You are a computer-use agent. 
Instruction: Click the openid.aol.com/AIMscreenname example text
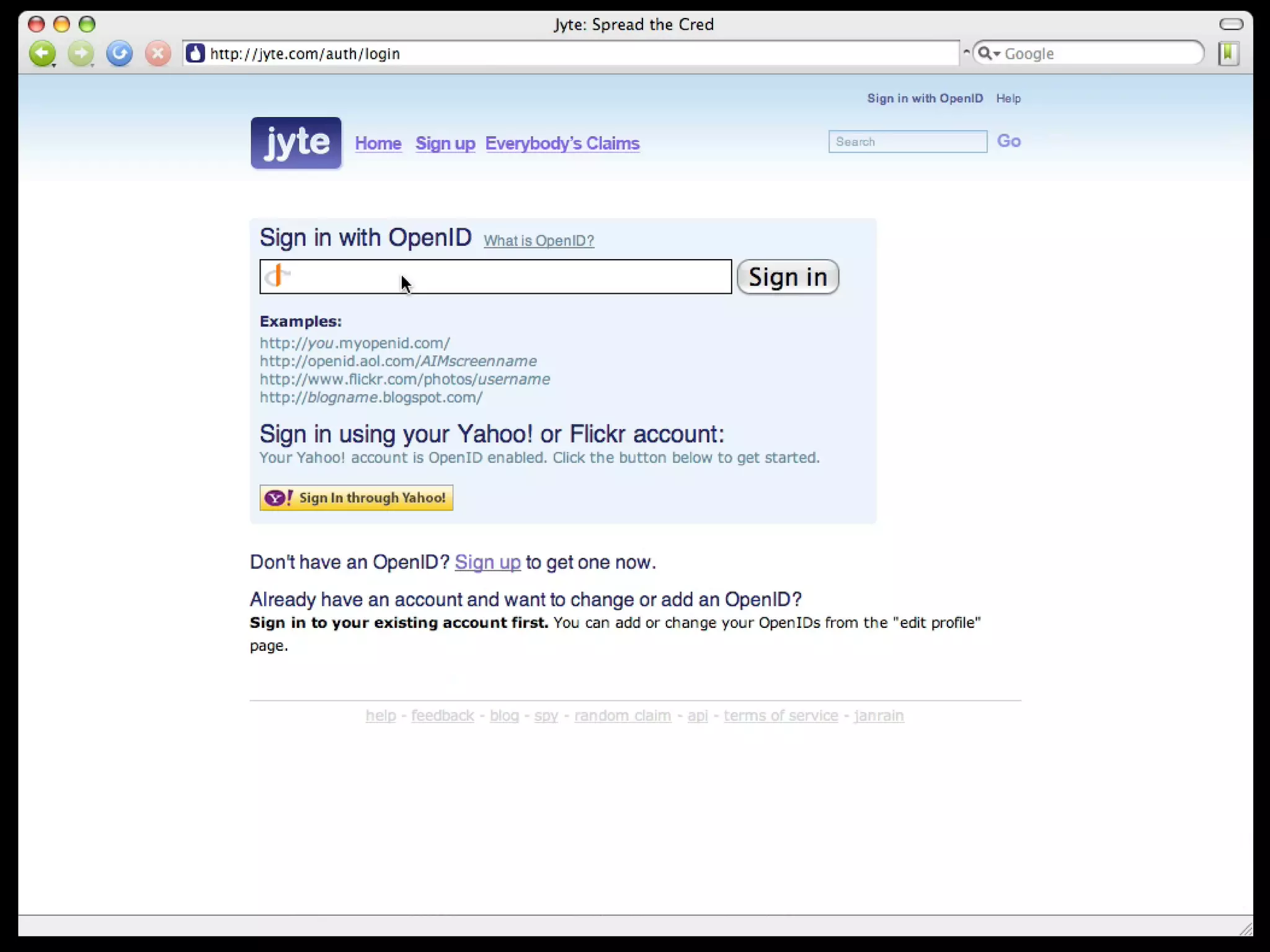point(398,361)
